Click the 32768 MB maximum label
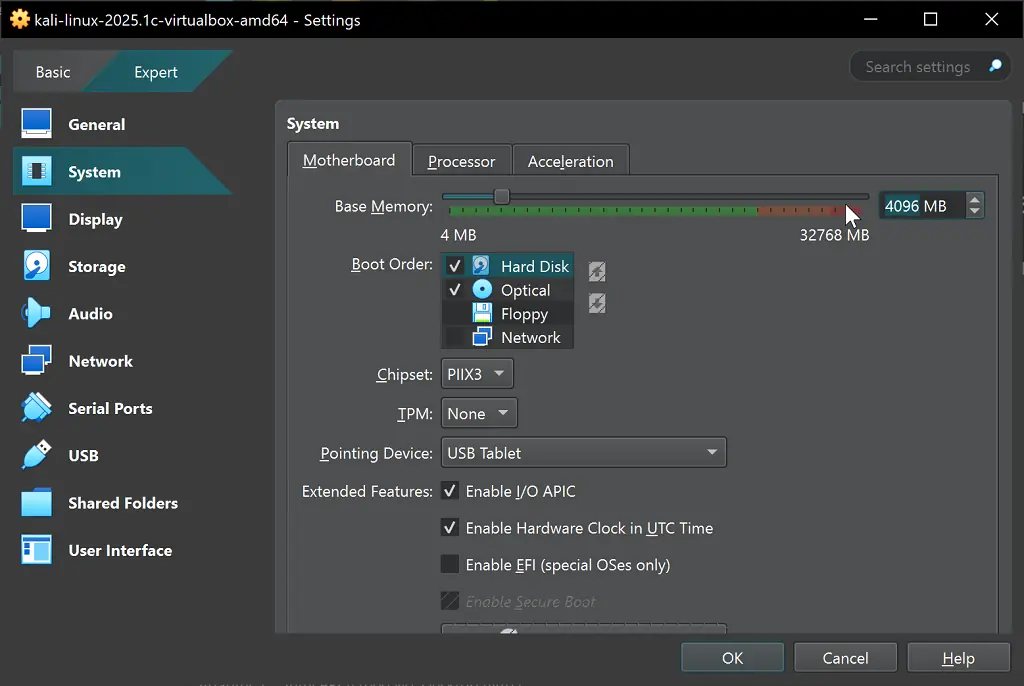 click(835, 235)
